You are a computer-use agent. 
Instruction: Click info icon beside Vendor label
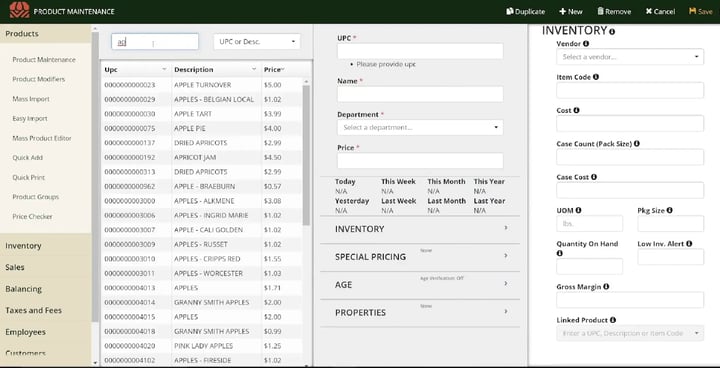(586, 44)
